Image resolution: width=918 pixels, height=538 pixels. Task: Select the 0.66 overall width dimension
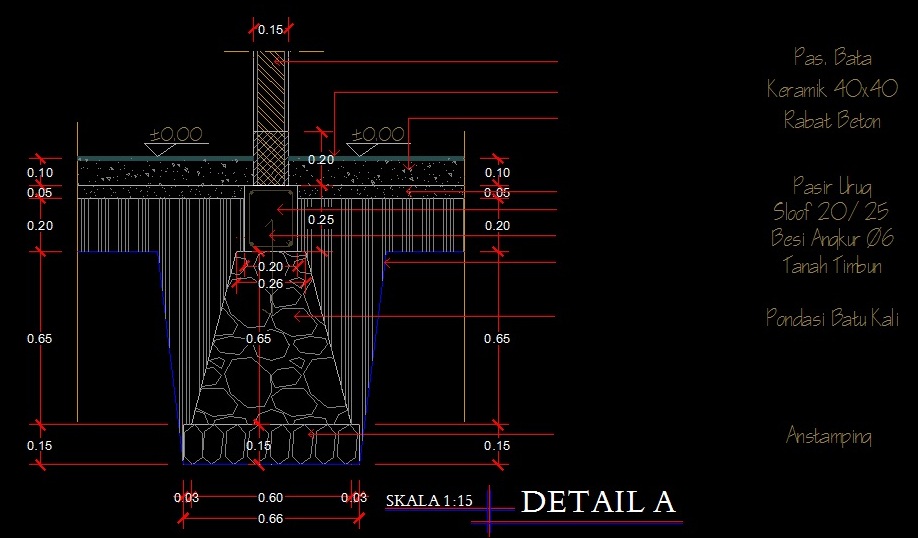tap(270, 519)
